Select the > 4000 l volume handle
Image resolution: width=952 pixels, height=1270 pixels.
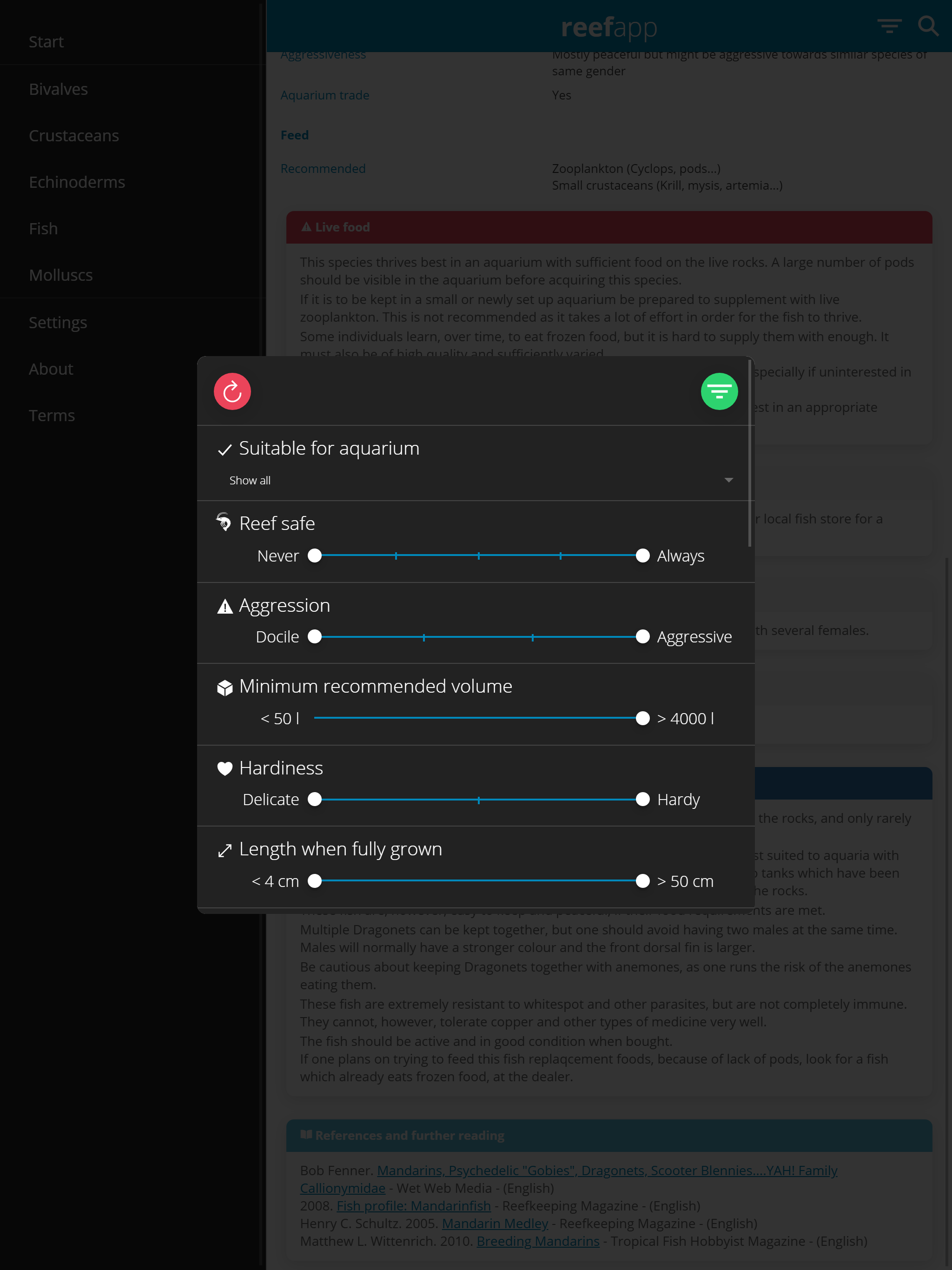click(x=642, y=718)
